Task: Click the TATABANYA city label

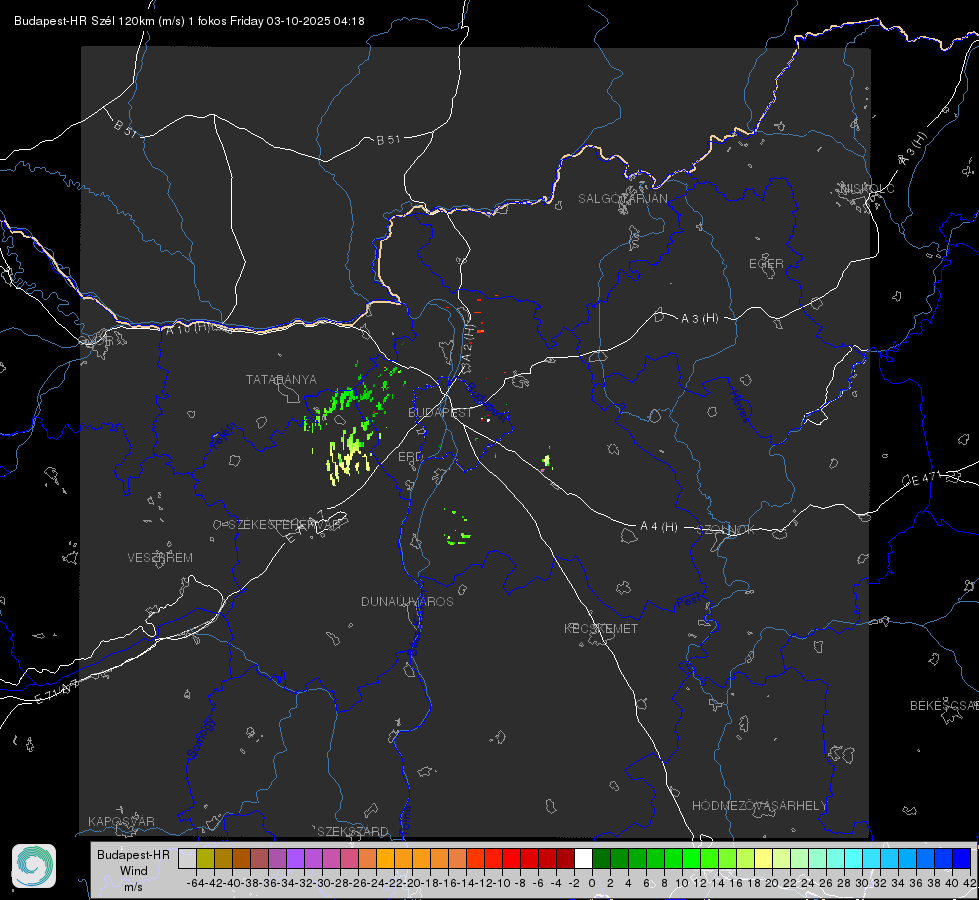Action: 281,380
